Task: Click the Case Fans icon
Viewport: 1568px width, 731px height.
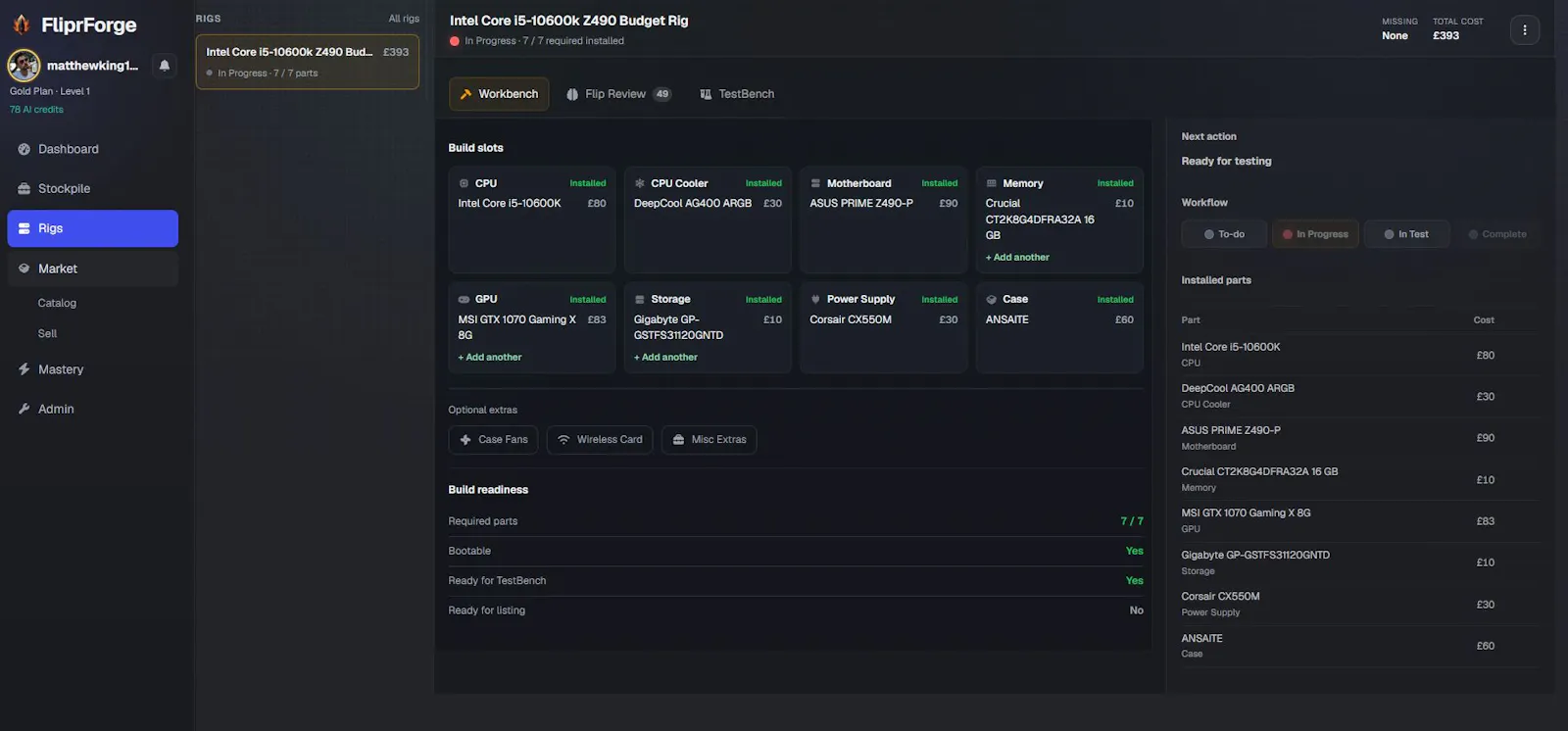Action: coord(465,440)
